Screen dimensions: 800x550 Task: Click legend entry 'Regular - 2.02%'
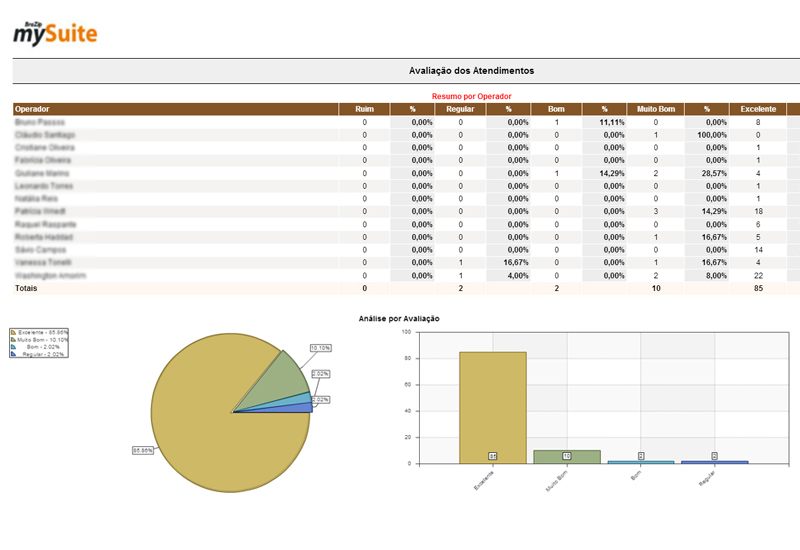point(43,354)
